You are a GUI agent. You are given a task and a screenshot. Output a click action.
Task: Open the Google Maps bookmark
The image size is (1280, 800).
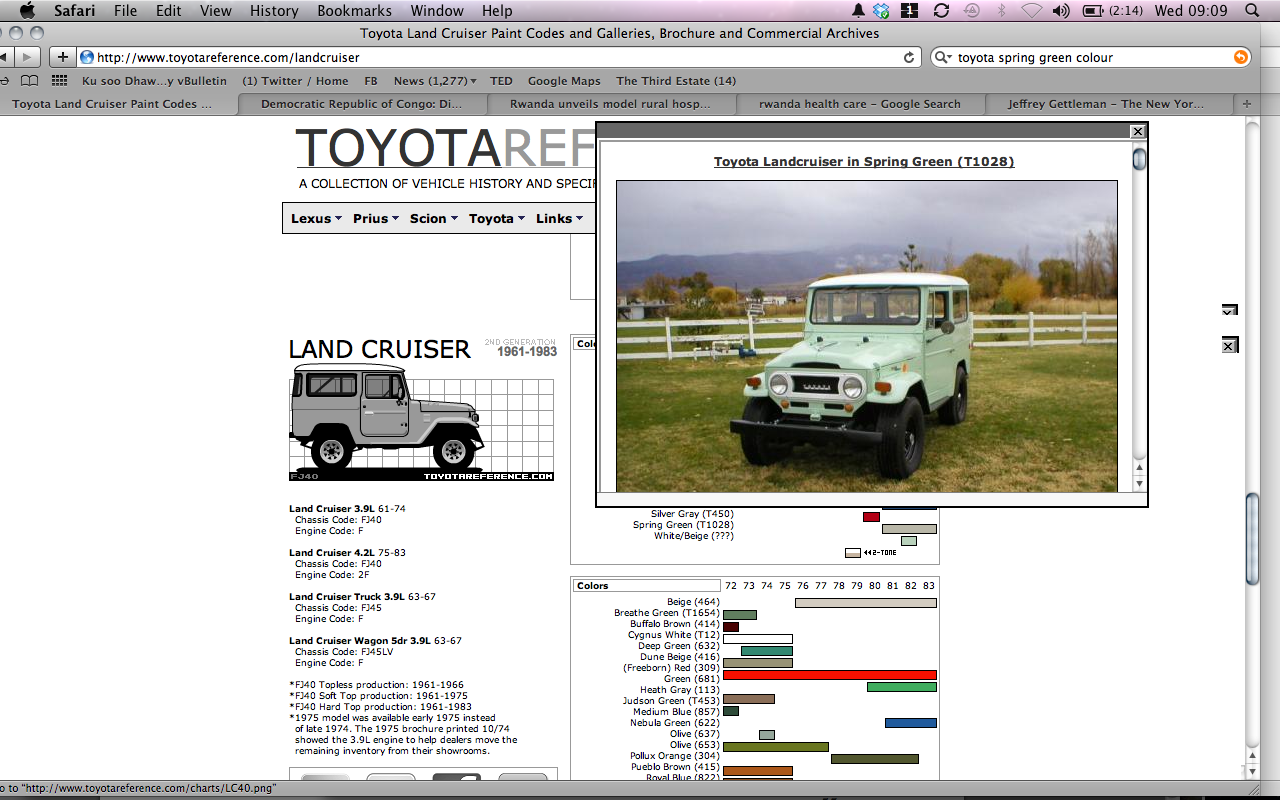click(x=564, y=81)
